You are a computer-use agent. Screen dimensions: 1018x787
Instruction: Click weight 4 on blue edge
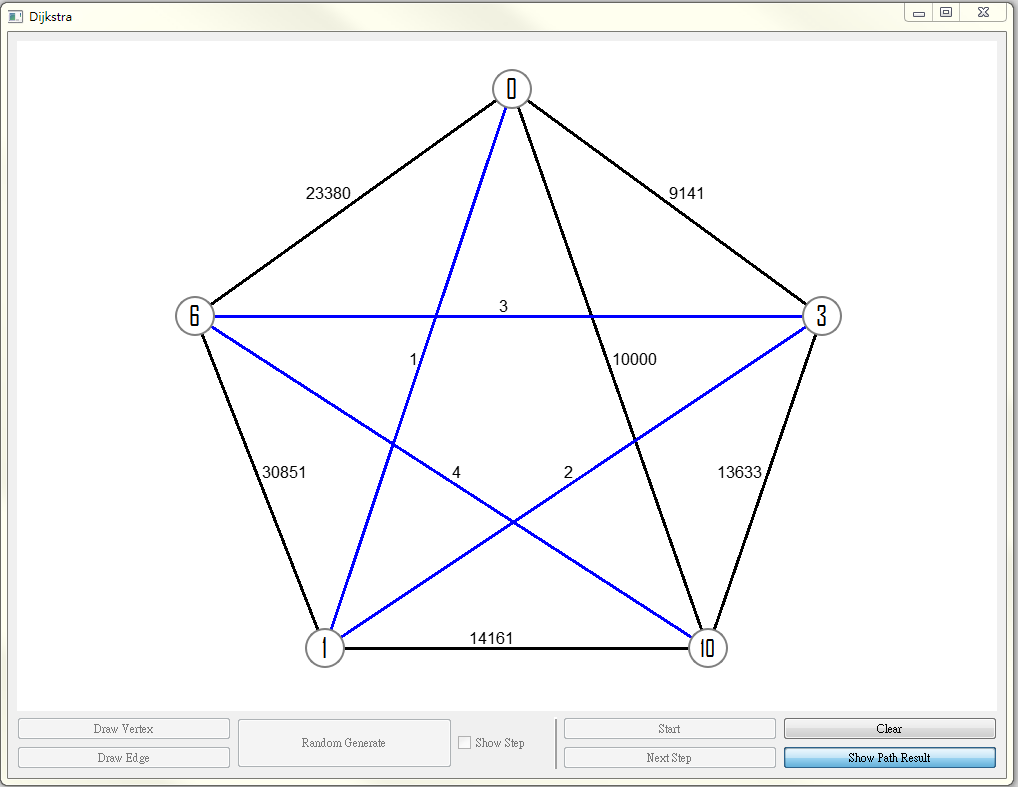456,473
